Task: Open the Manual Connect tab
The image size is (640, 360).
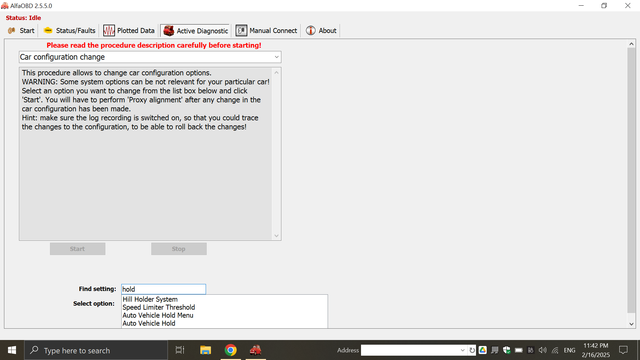Action: [x=266, y=31]
